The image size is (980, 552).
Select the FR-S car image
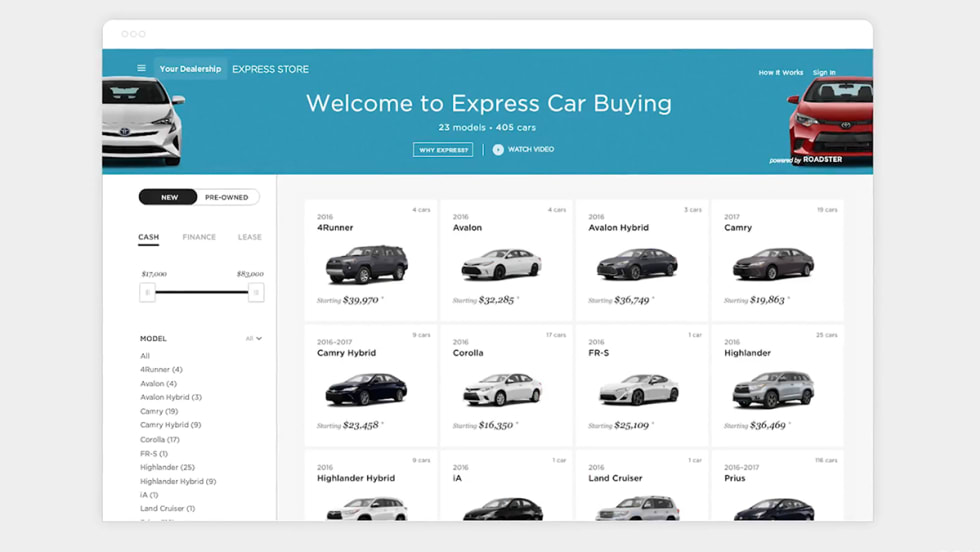pyautogui.click(x=638, y=389)
